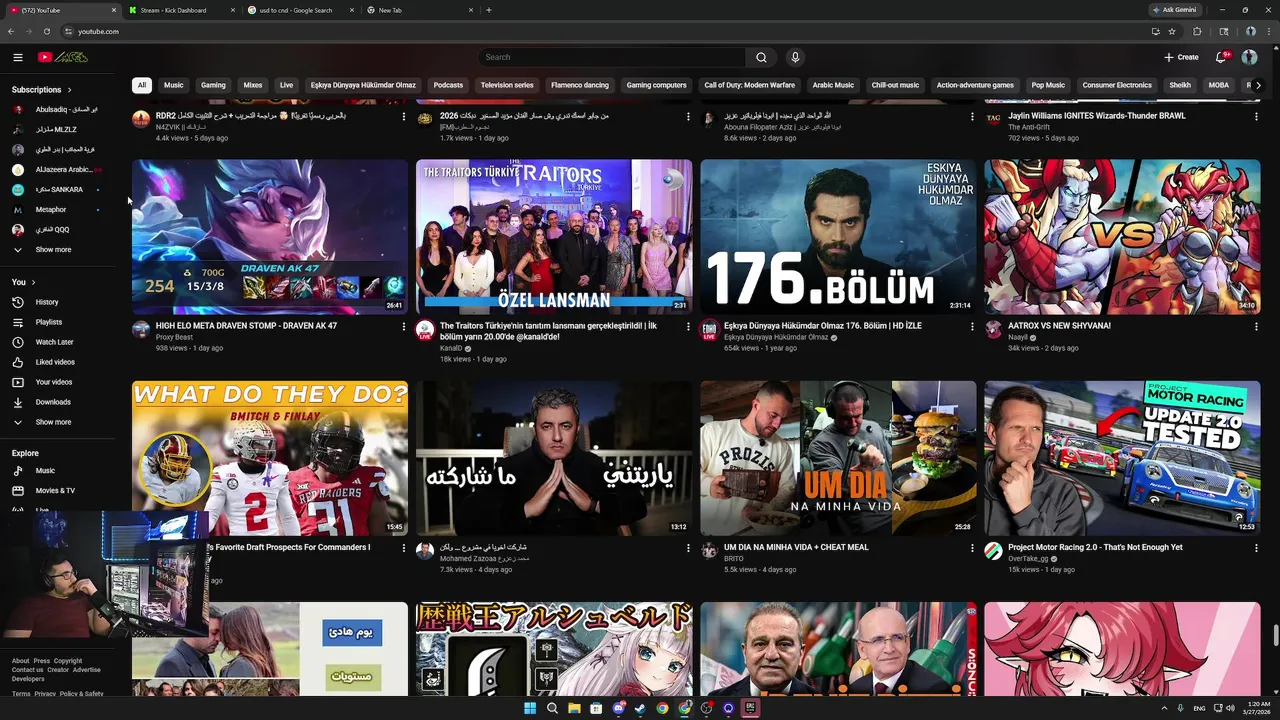Click the YouTube search input field

612,57
